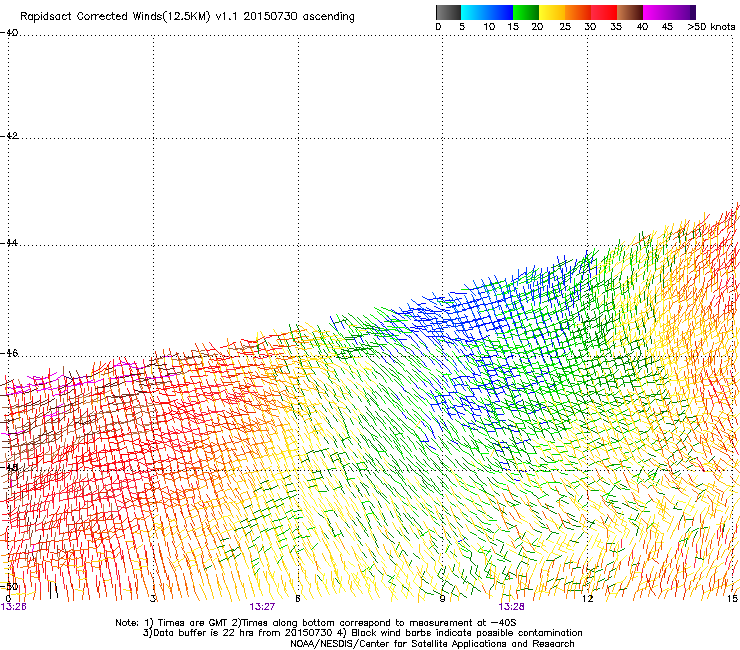This screenshot has height=650, width=740.
Task: Click the gray 0-5 knots color swatch
Action: tap(448, 12)
